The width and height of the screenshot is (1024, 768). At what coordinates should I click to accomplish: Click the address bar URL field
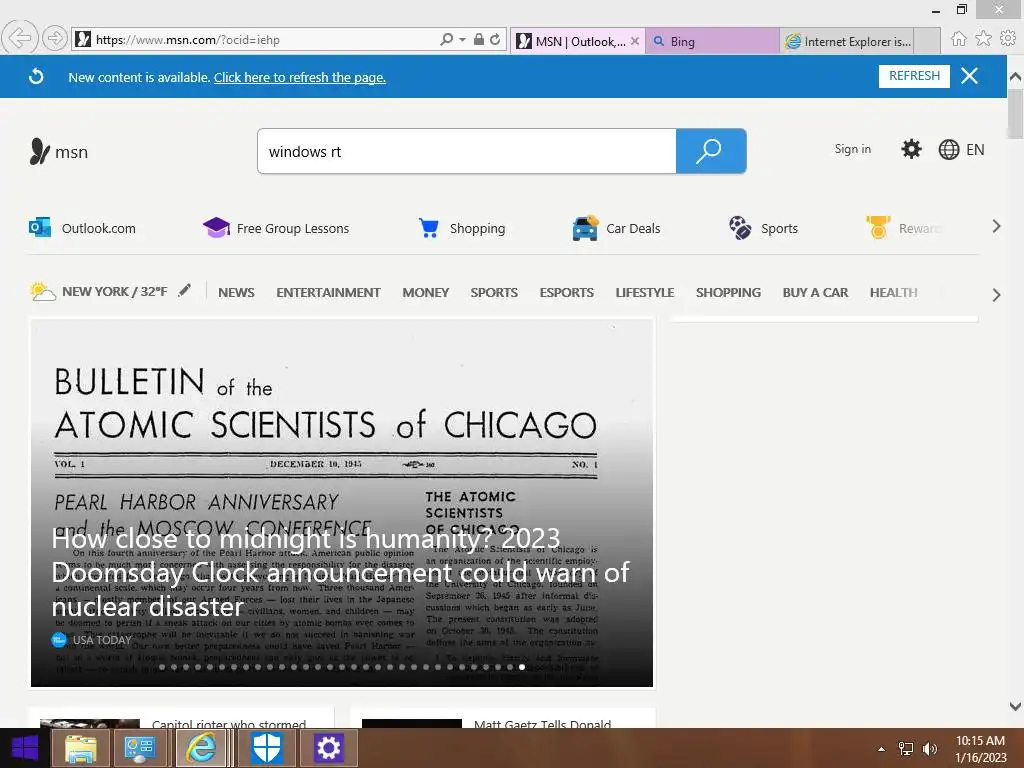point(261,39)
